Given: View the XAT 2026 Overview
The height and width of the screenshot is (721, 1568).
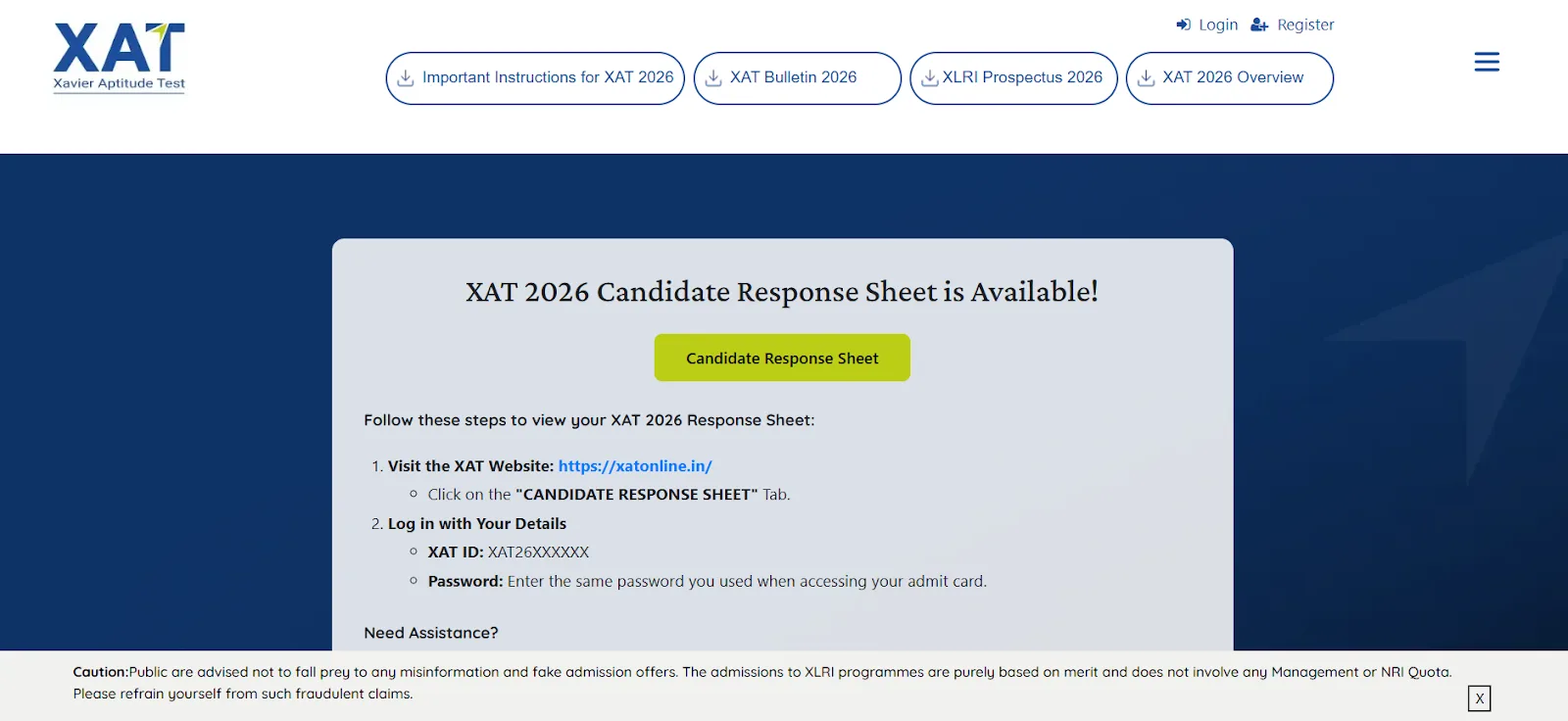Looking at the screenshot, I should (1230, 77).
